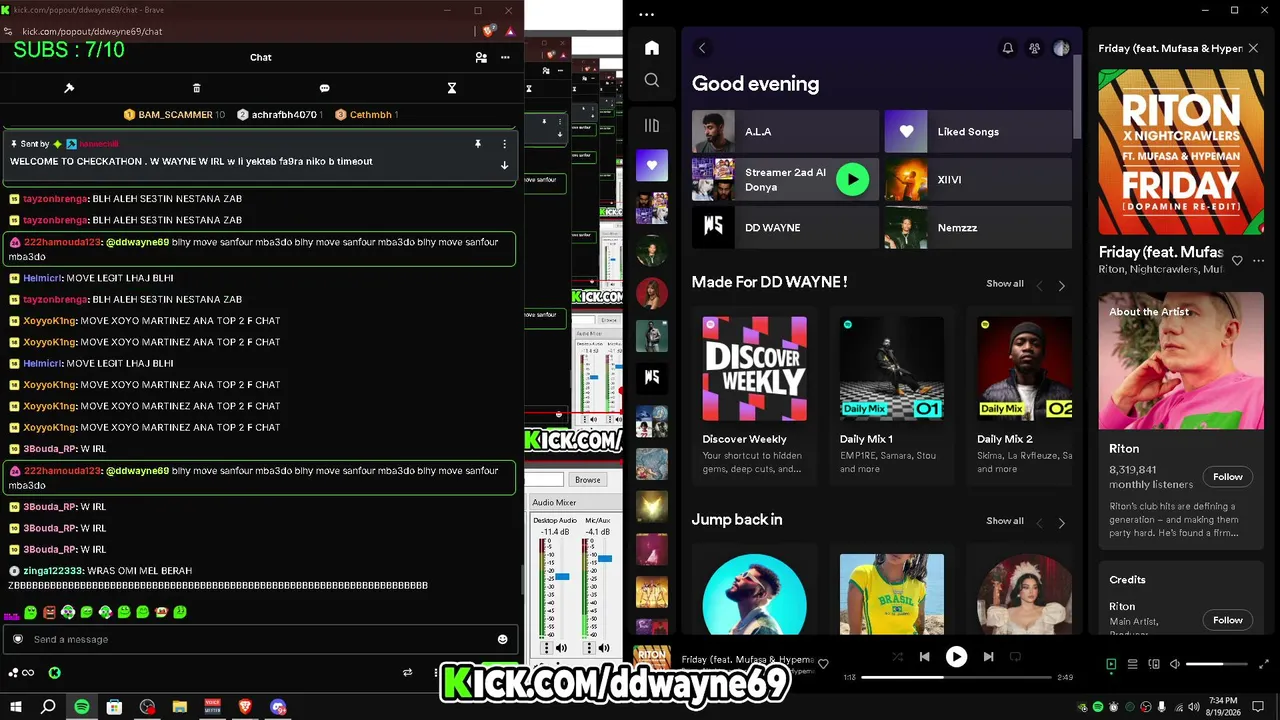This screenshot has width=1280, height=720.
Task: Play Streamer 2ad Al Donya playlist
Action: [x=852, y=179]
